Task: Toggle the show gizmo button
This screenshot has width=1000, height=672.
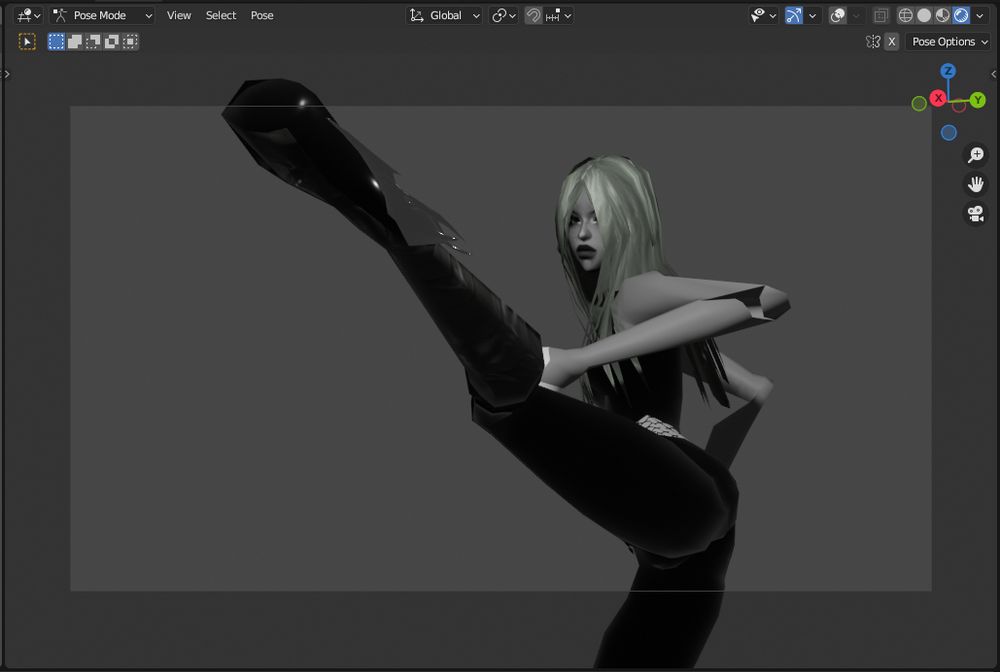Action: [x=794, y=16]
